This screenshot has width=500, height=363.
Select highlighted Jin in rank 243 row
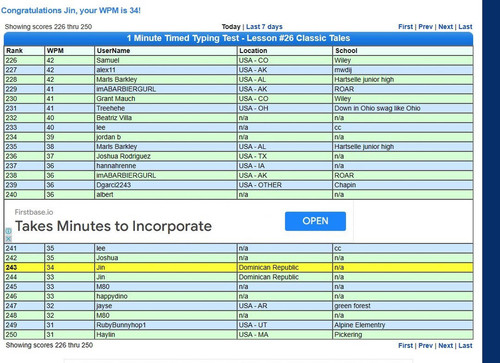pyautogui.click(x=101, y=268)
